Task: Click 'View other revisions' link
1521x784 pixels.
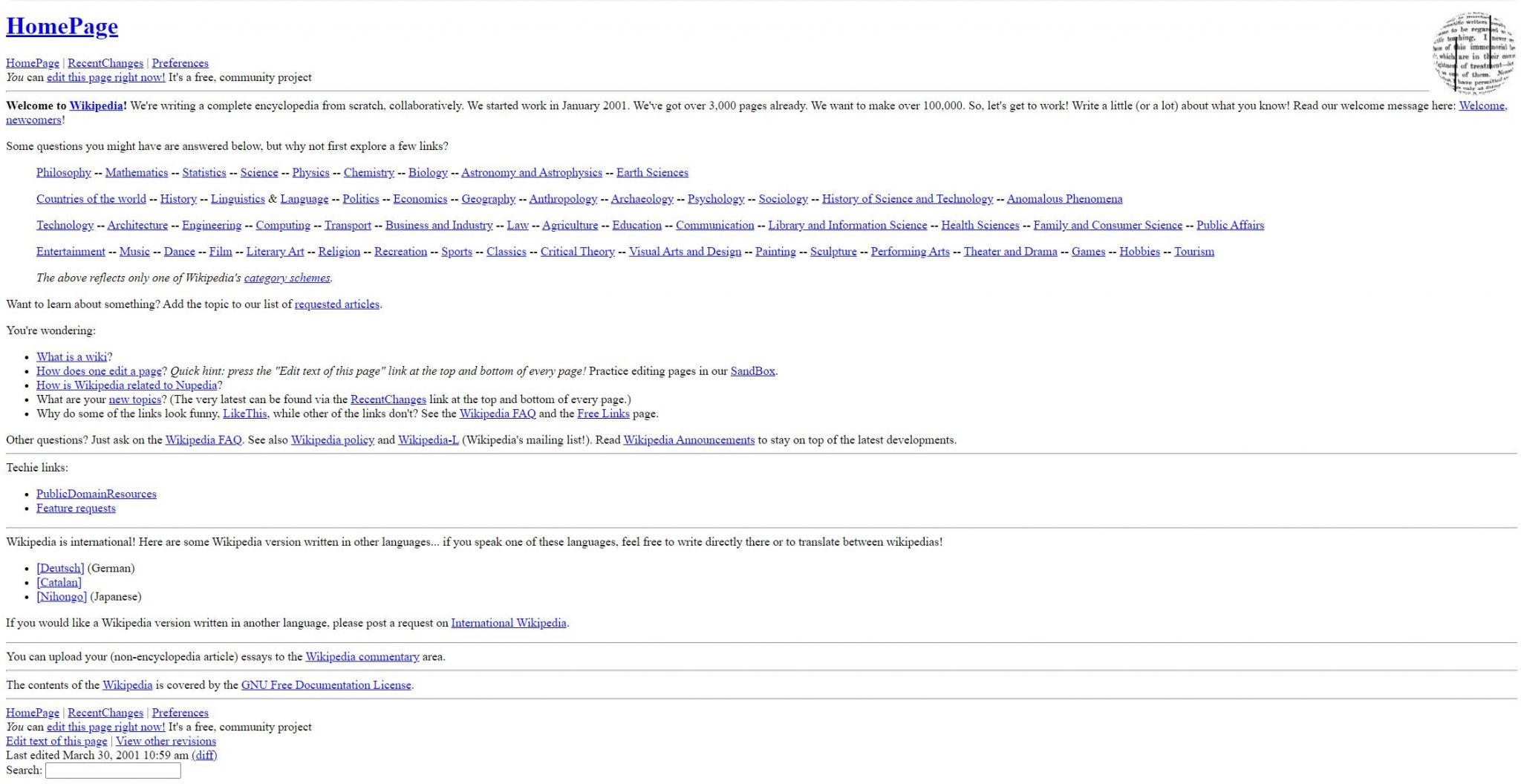Action: pyautogui.click(x=166, y=741)
